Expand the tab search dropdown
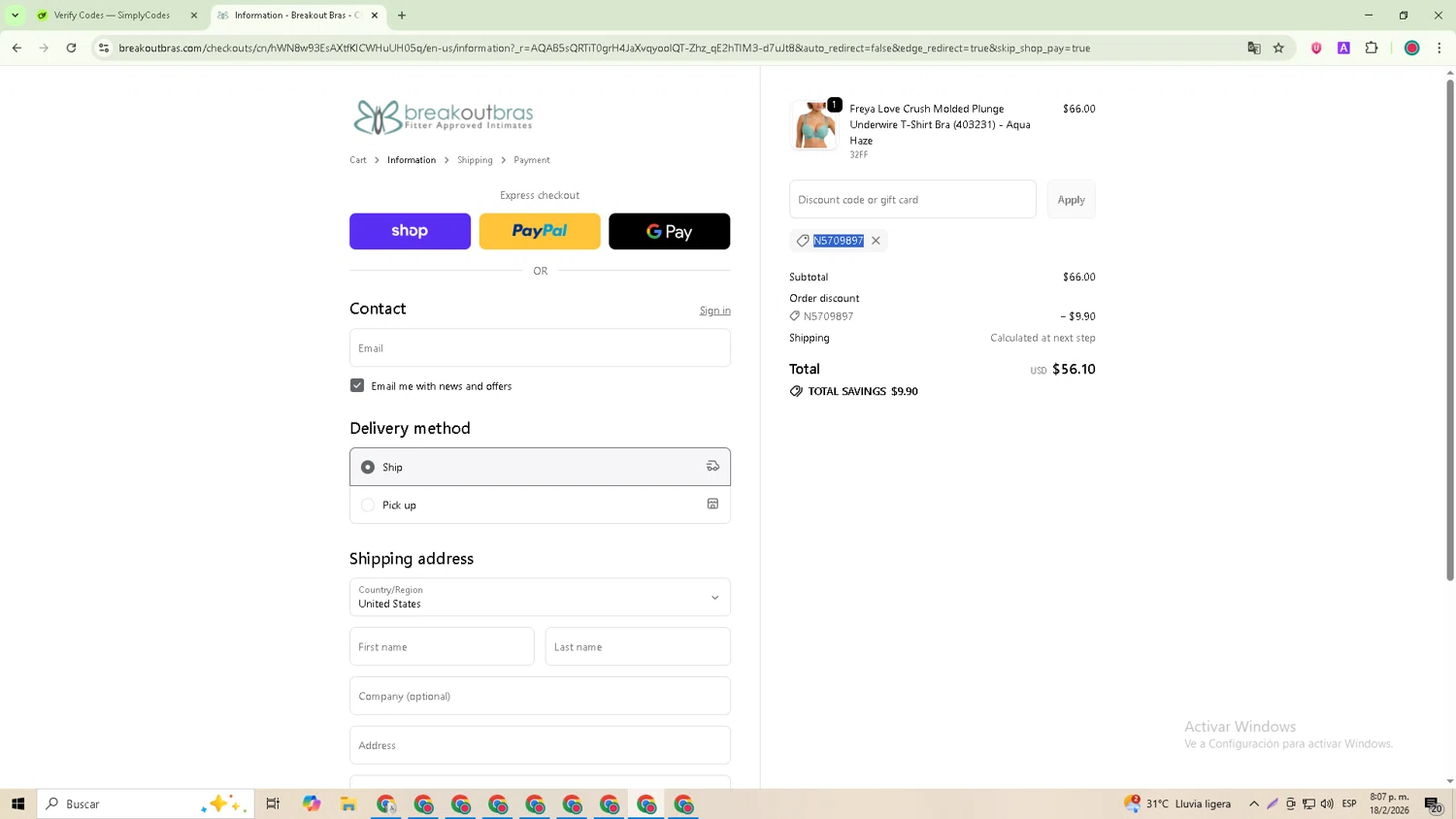The width and height of the screenshot is (1456, 819). click(x=15, y=16)
